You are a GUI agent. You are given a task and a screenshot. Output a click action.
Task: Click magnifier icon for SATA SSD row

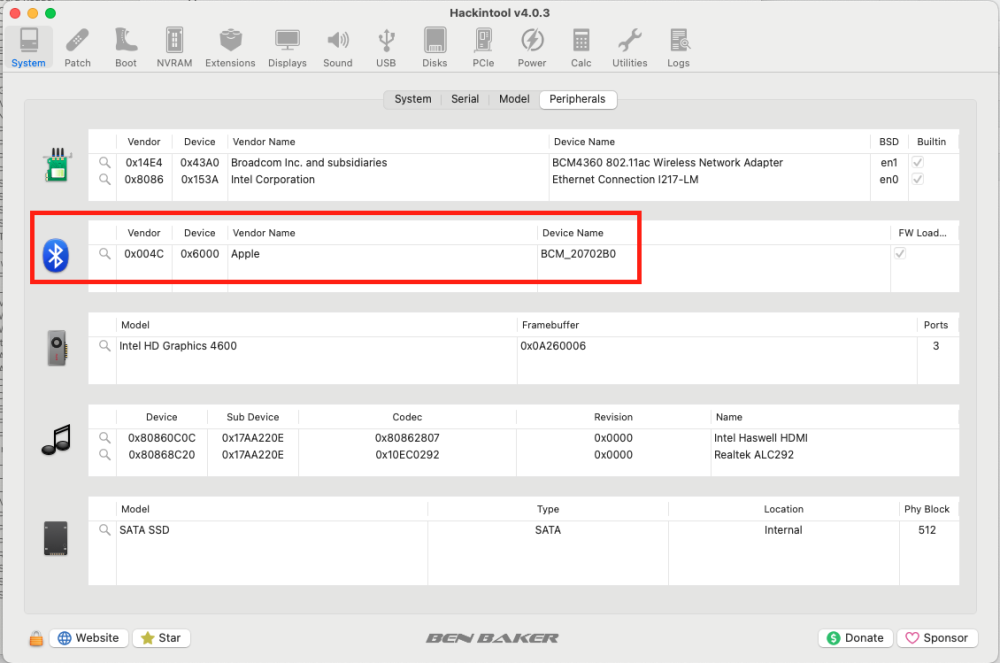click(x=105, y=530)
